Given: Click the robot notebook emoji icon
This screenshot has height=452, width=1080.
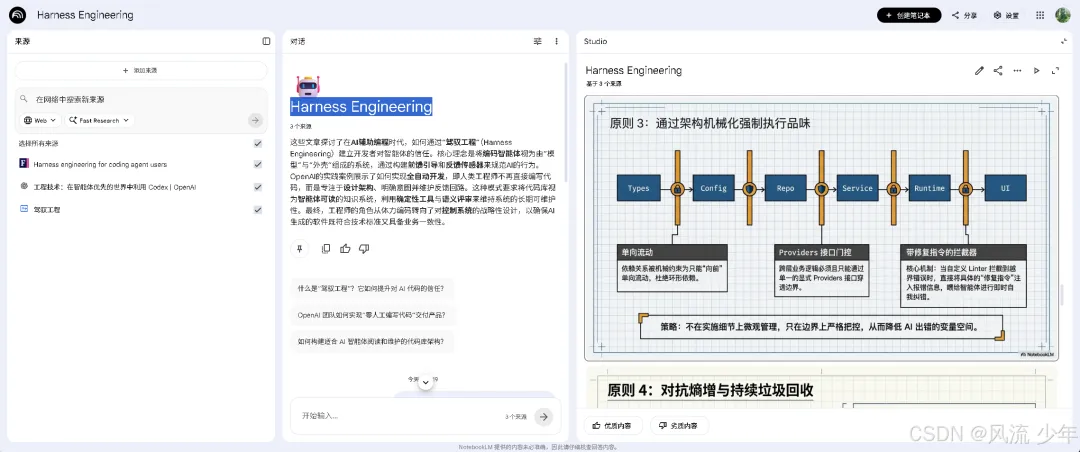Looking at the screenshot, I should pos(307,85).
